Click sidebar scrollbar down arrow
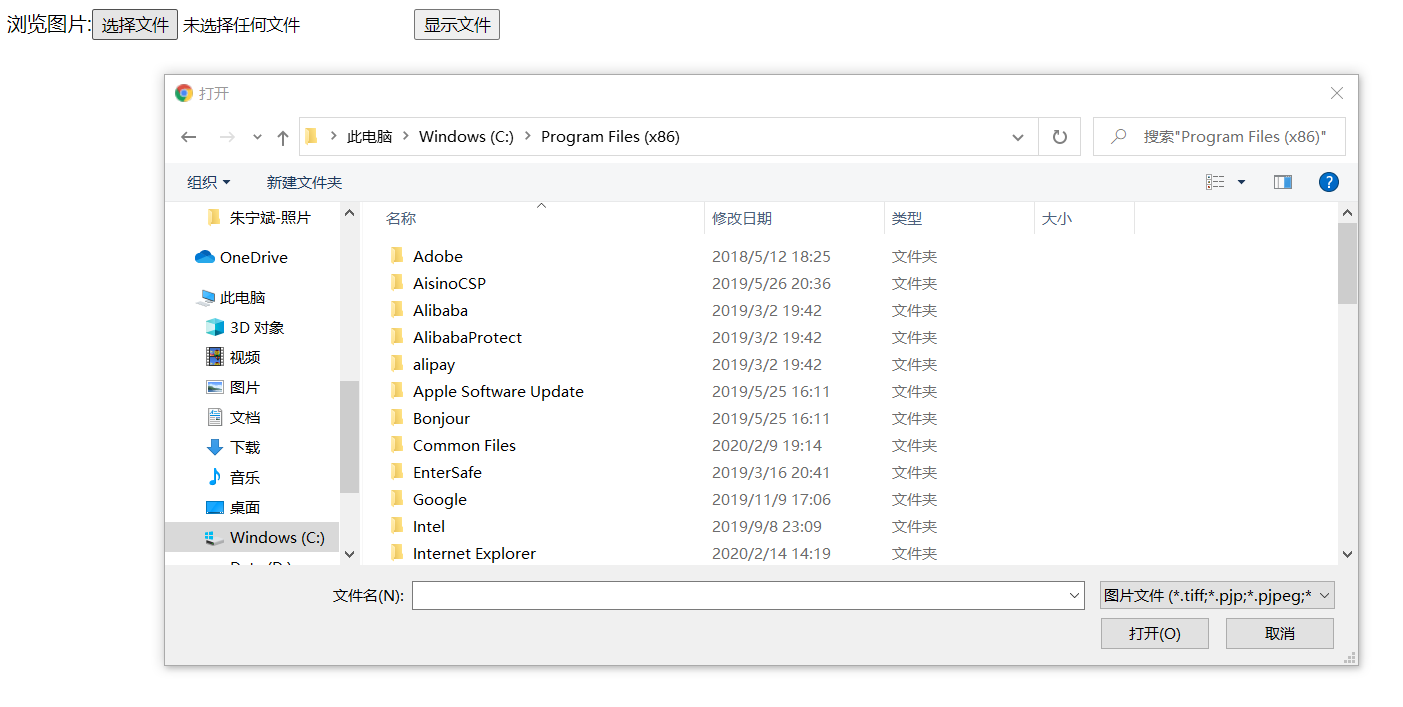 349,554
